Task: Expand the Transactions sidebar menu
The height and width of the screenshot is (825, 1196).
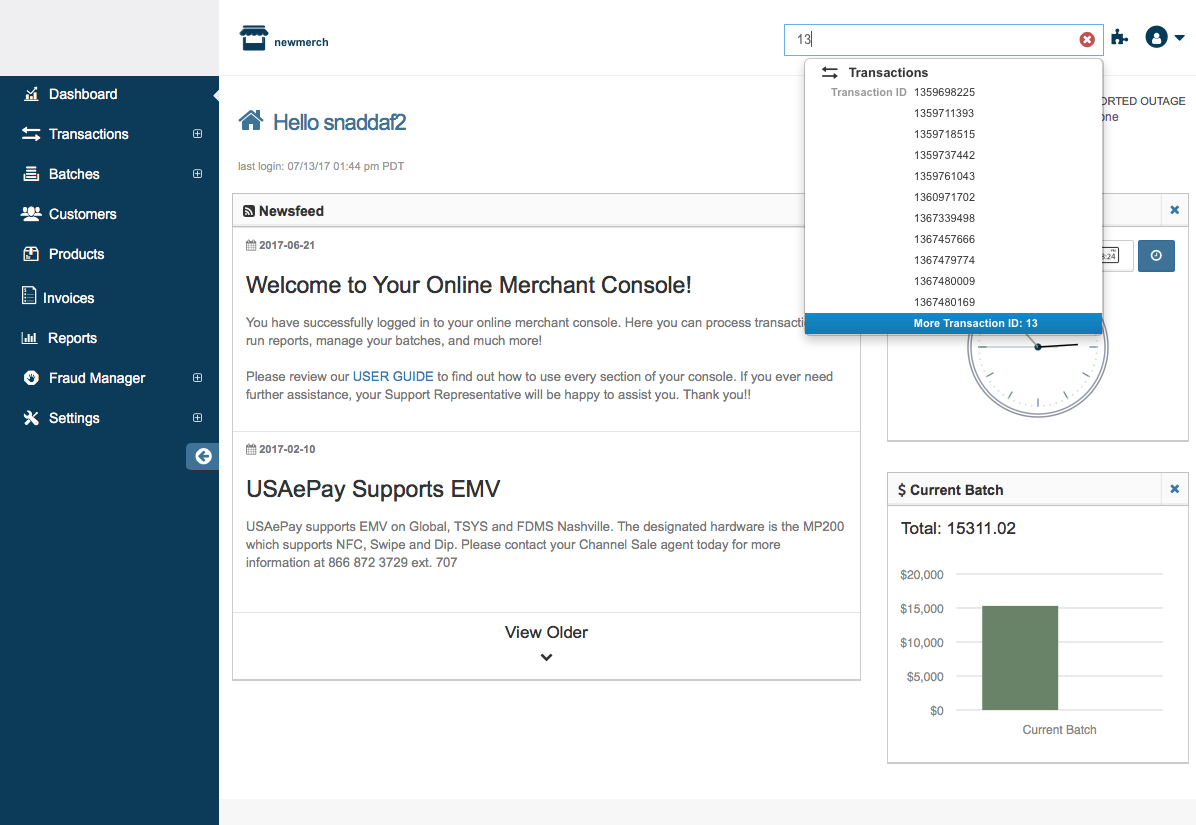Action: 197,134
